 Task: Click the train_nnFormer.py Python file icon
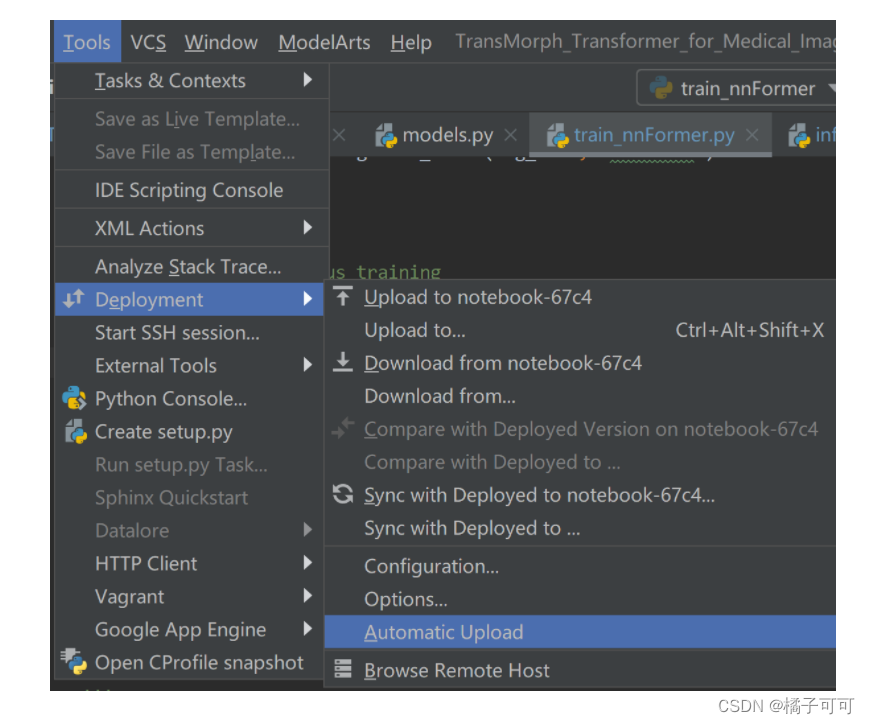(558, 135)
